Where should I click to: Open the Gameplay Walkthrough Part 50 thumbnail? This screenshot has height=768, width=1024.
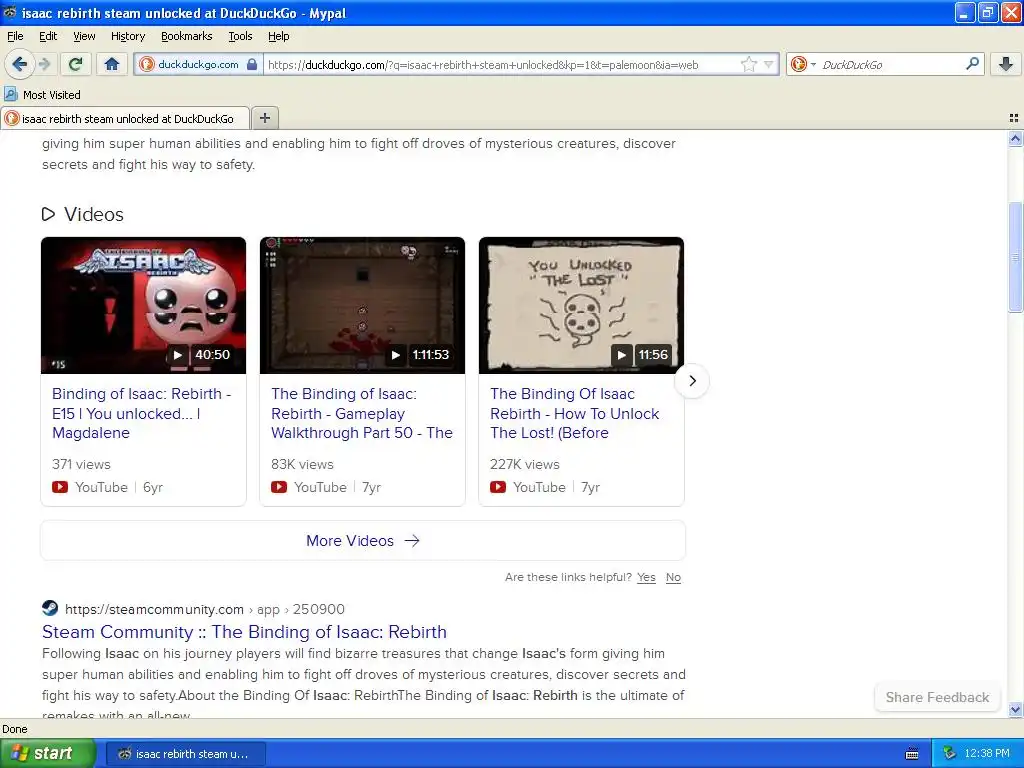[x=362, y=306]
